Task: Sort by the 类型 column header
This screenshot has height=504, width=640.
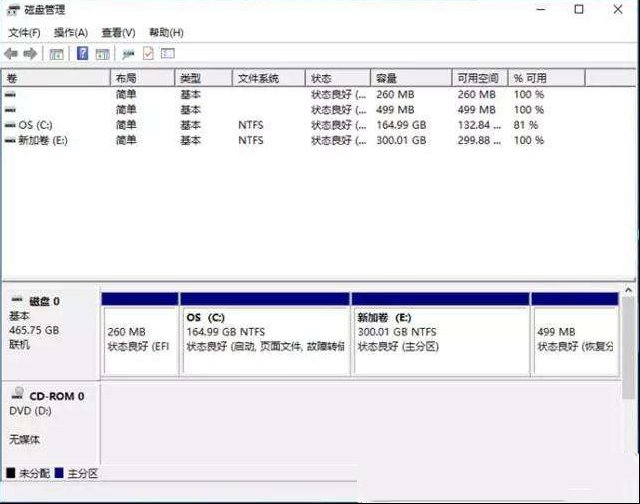Action: (204, 78)
